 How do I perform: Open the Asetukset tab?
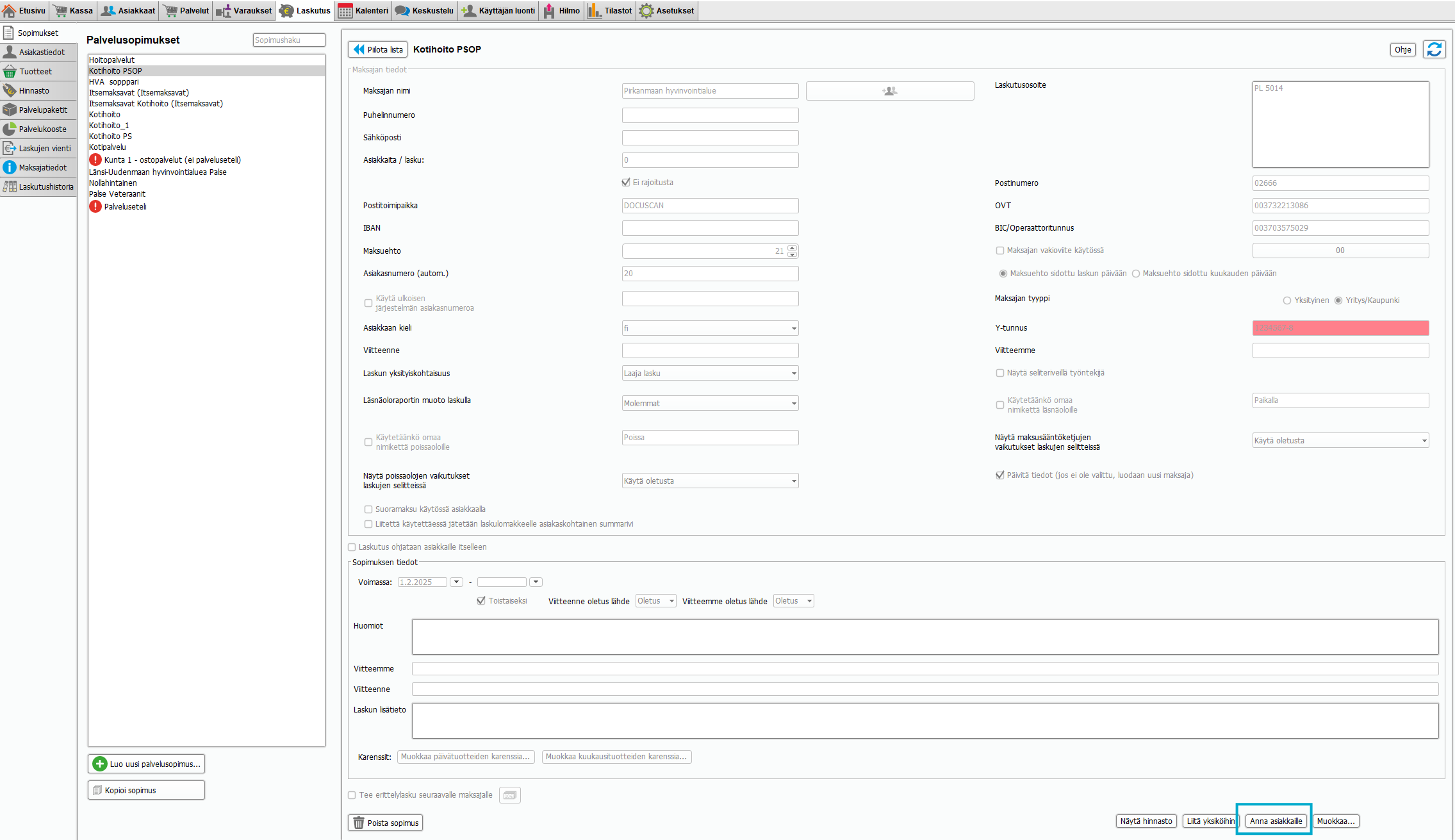(667, 10)
